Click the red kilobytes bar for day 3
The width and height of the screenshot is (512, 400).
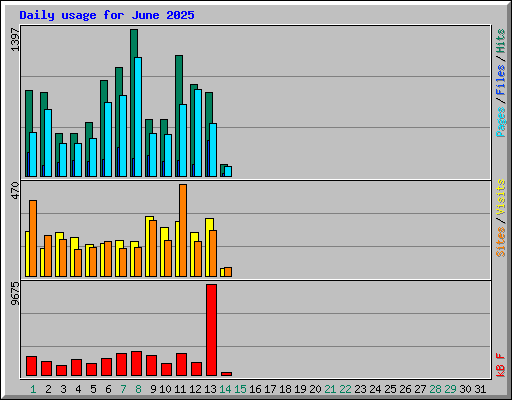coord(61,370)
